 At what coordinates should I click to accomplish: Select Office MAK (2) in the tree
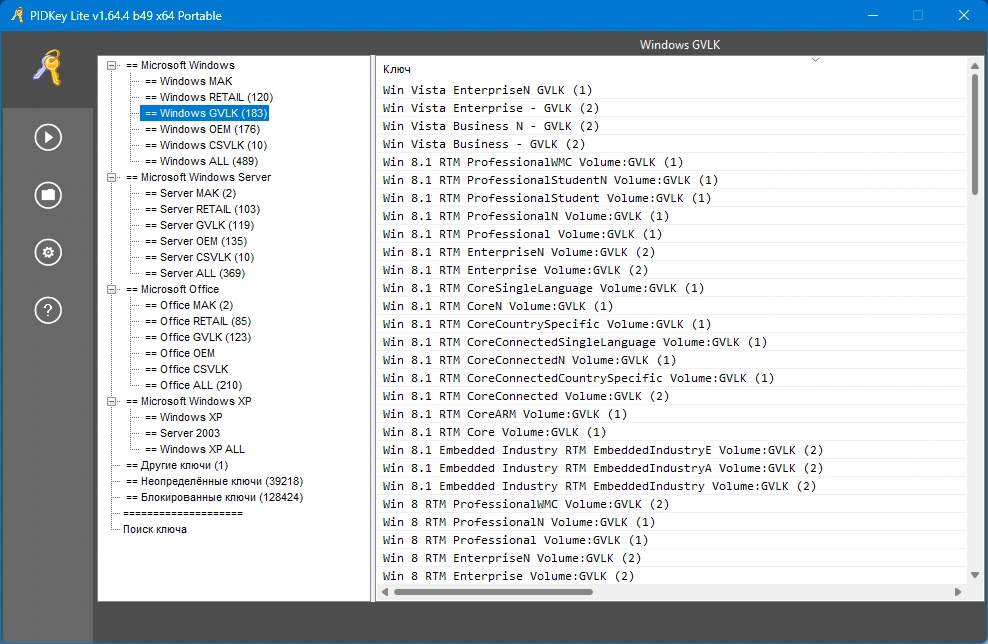189,306
